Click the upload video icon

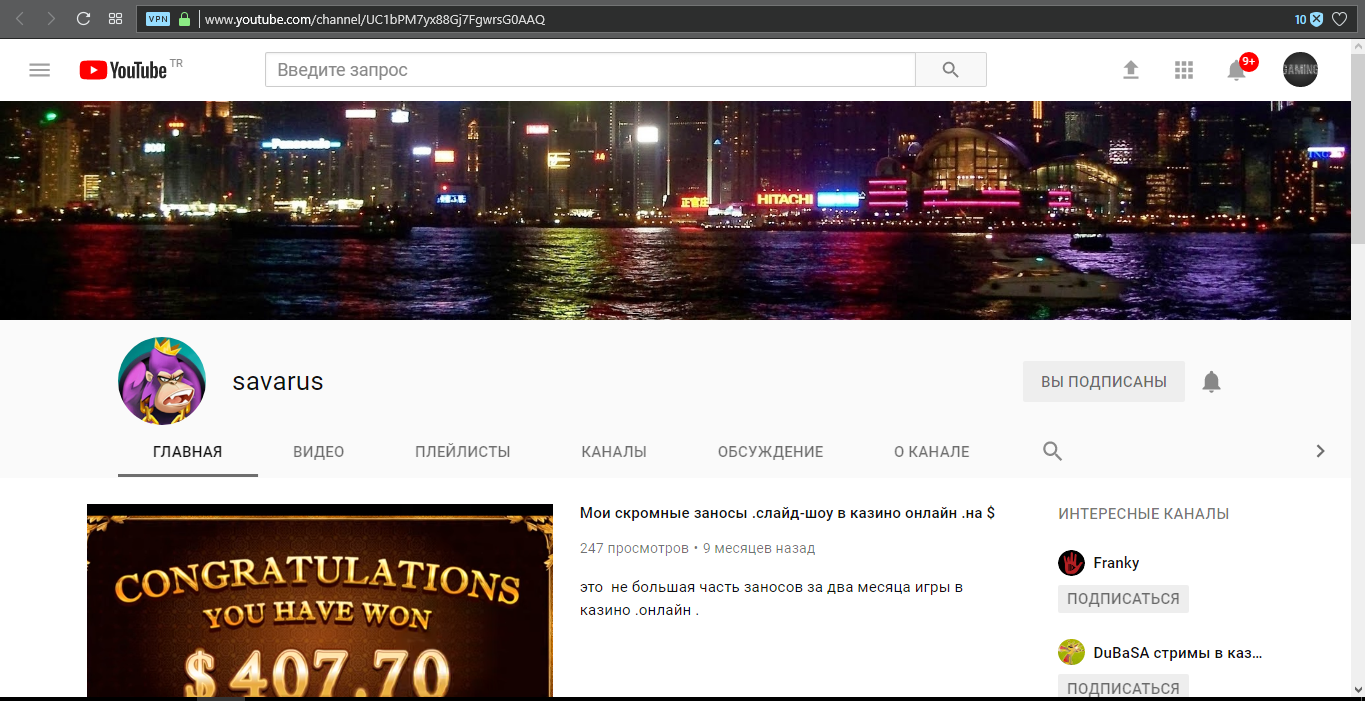pos(1131,70)
